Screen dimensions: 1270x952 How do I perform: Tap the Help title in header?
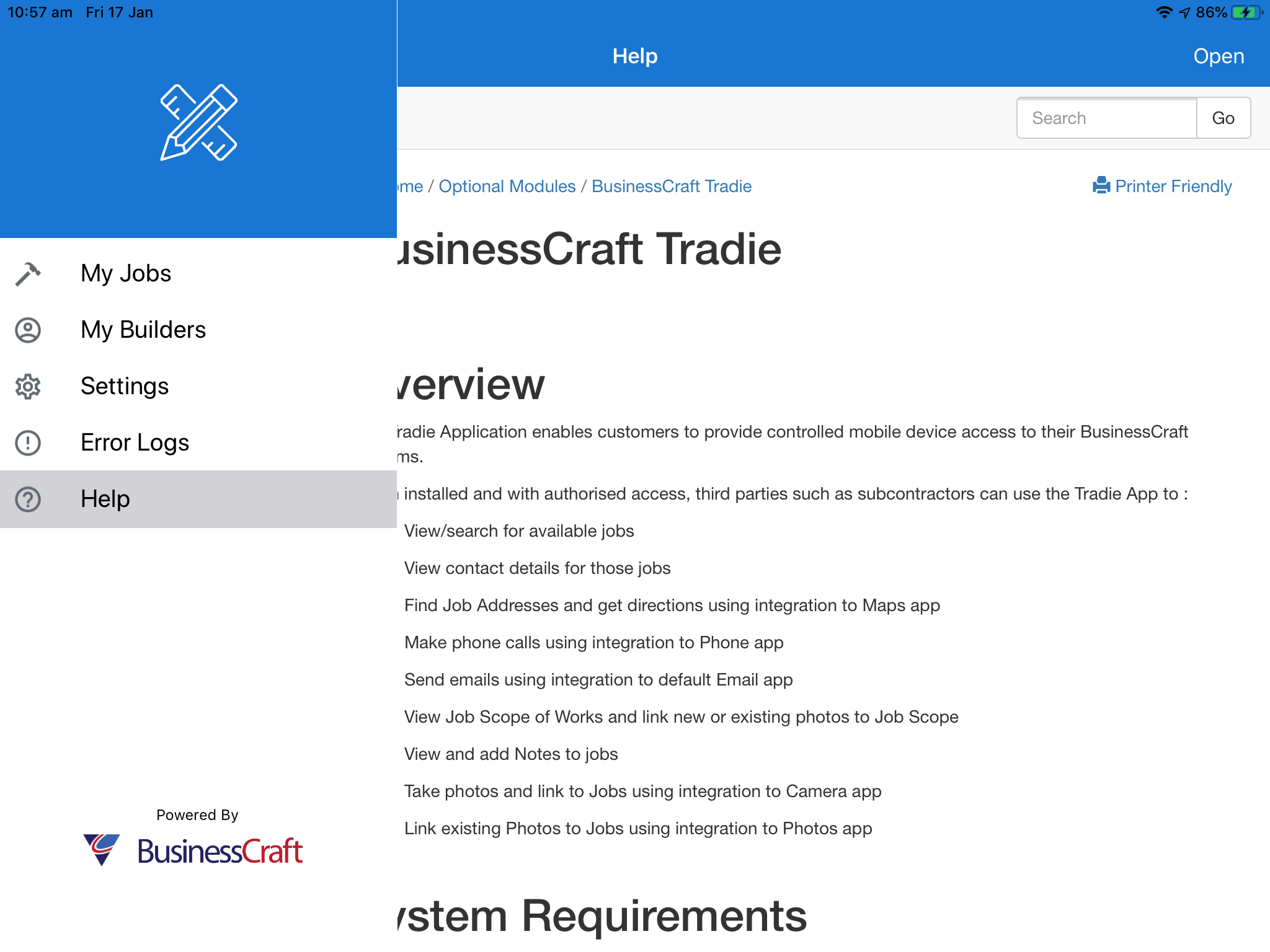[635, 56]
